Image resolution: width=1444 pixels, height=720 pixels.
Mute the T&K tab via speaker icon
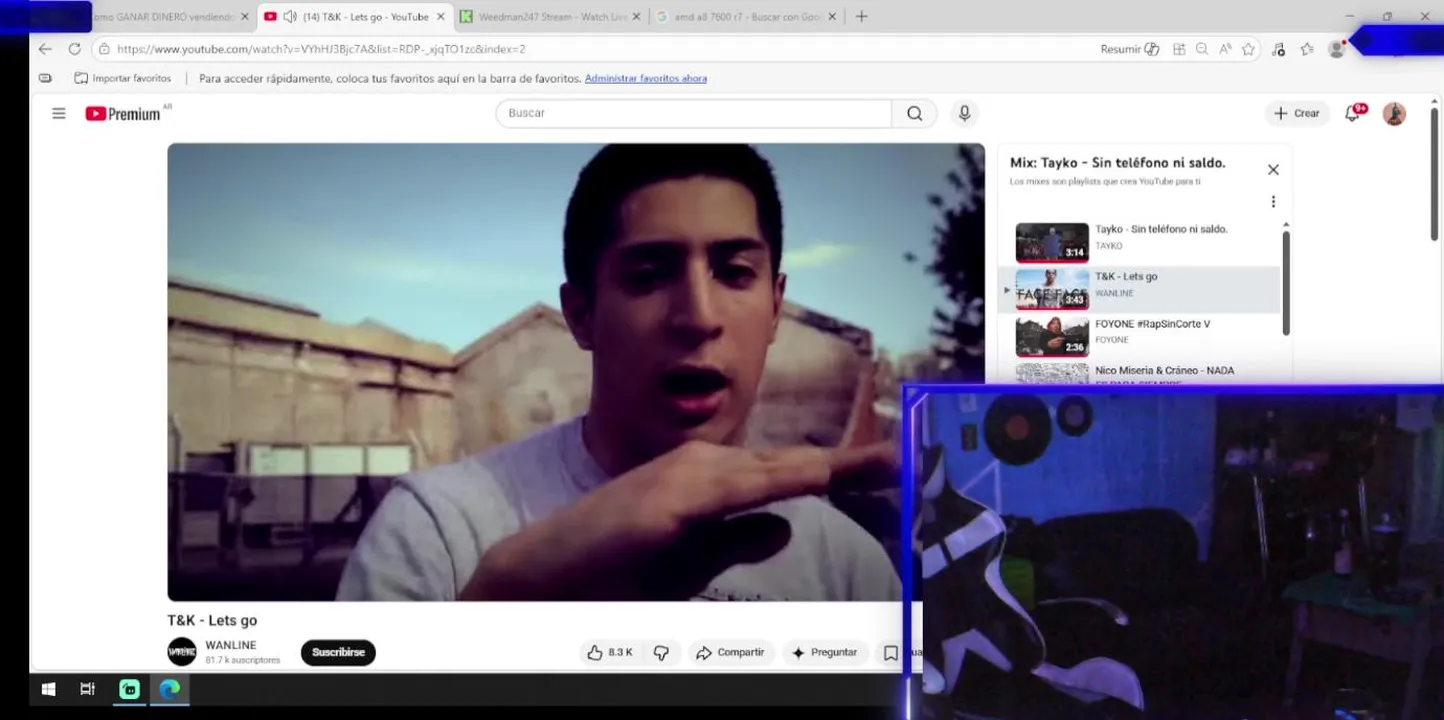click(289, 17)
